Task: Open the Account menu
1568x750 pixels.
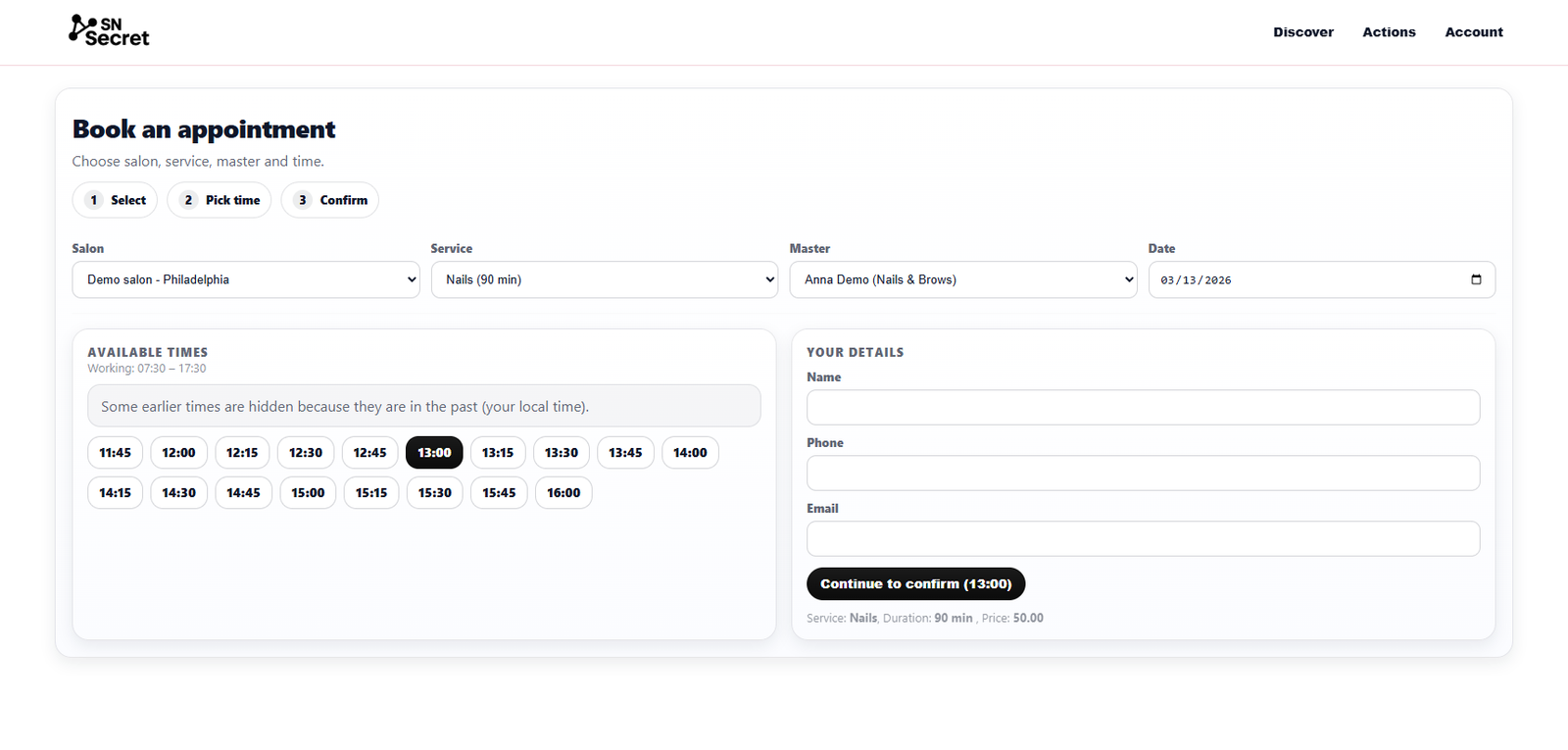Action: point(1473,32)
